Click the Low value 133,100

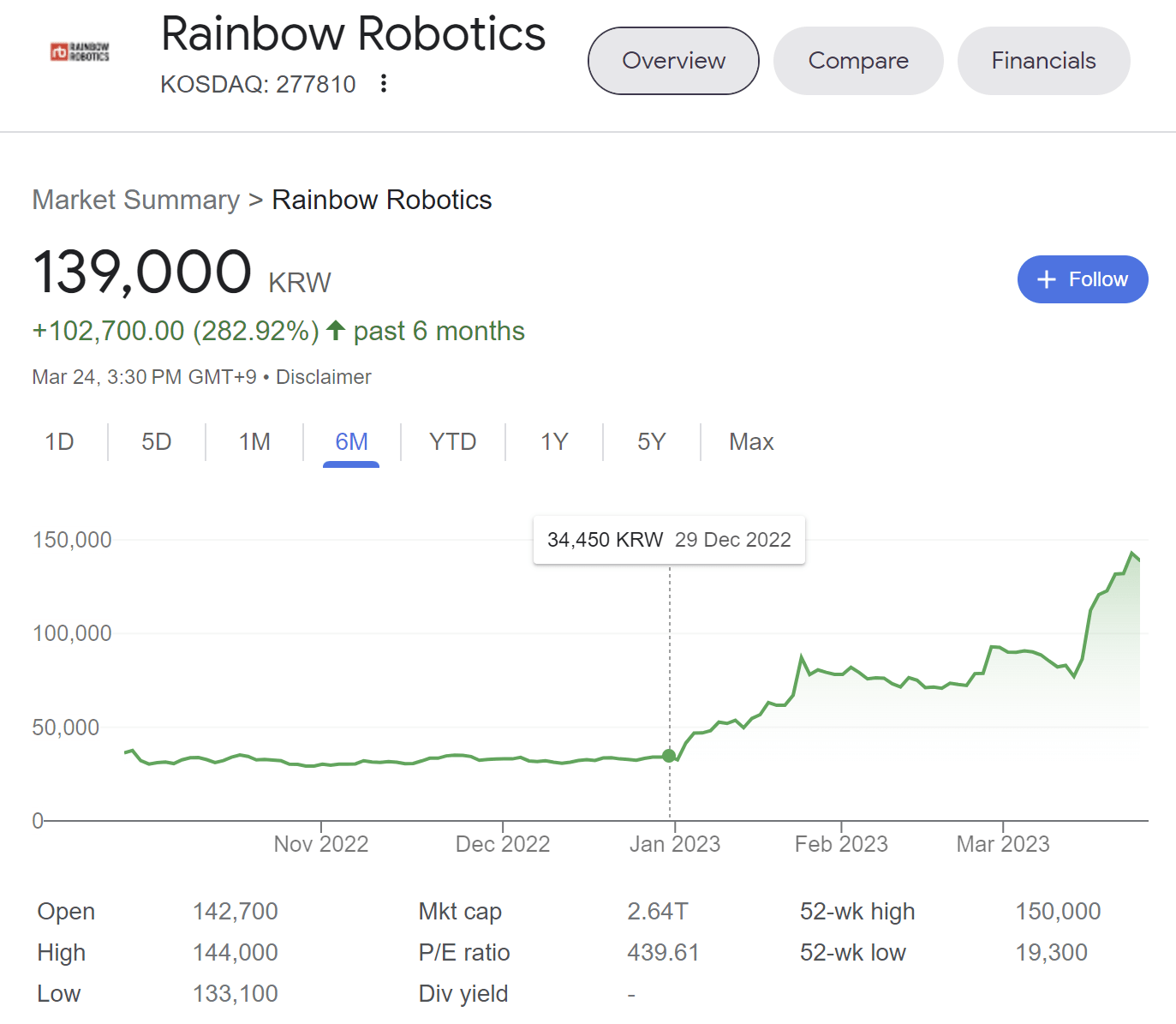point(236,993)
